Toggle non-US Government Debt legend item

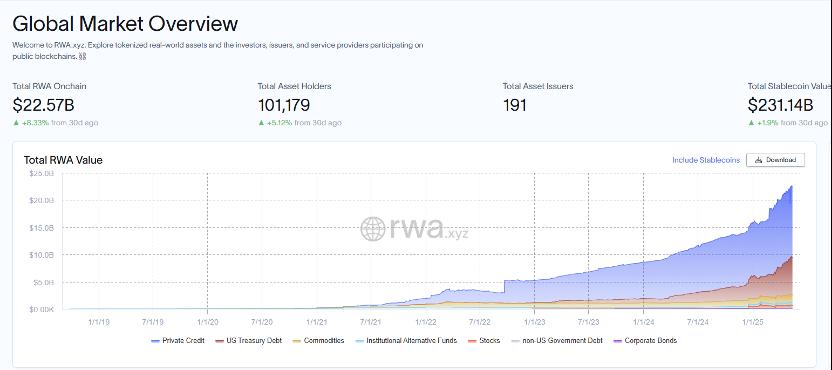pyautogui.click(x=556, y=340)
